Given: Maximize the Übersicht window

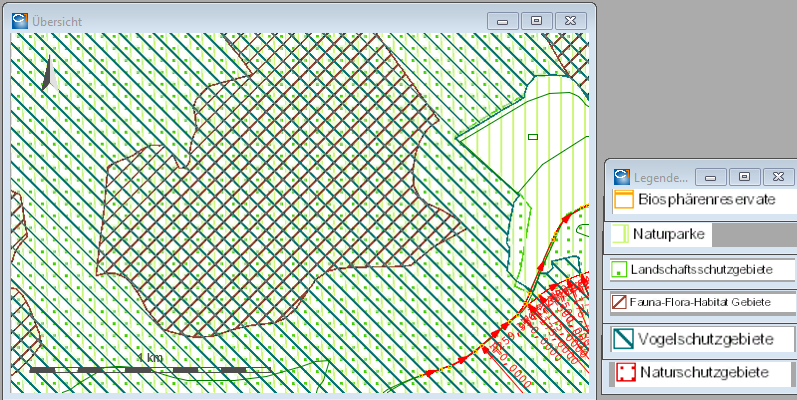Looking at the screenshot, I should (536, 21).
